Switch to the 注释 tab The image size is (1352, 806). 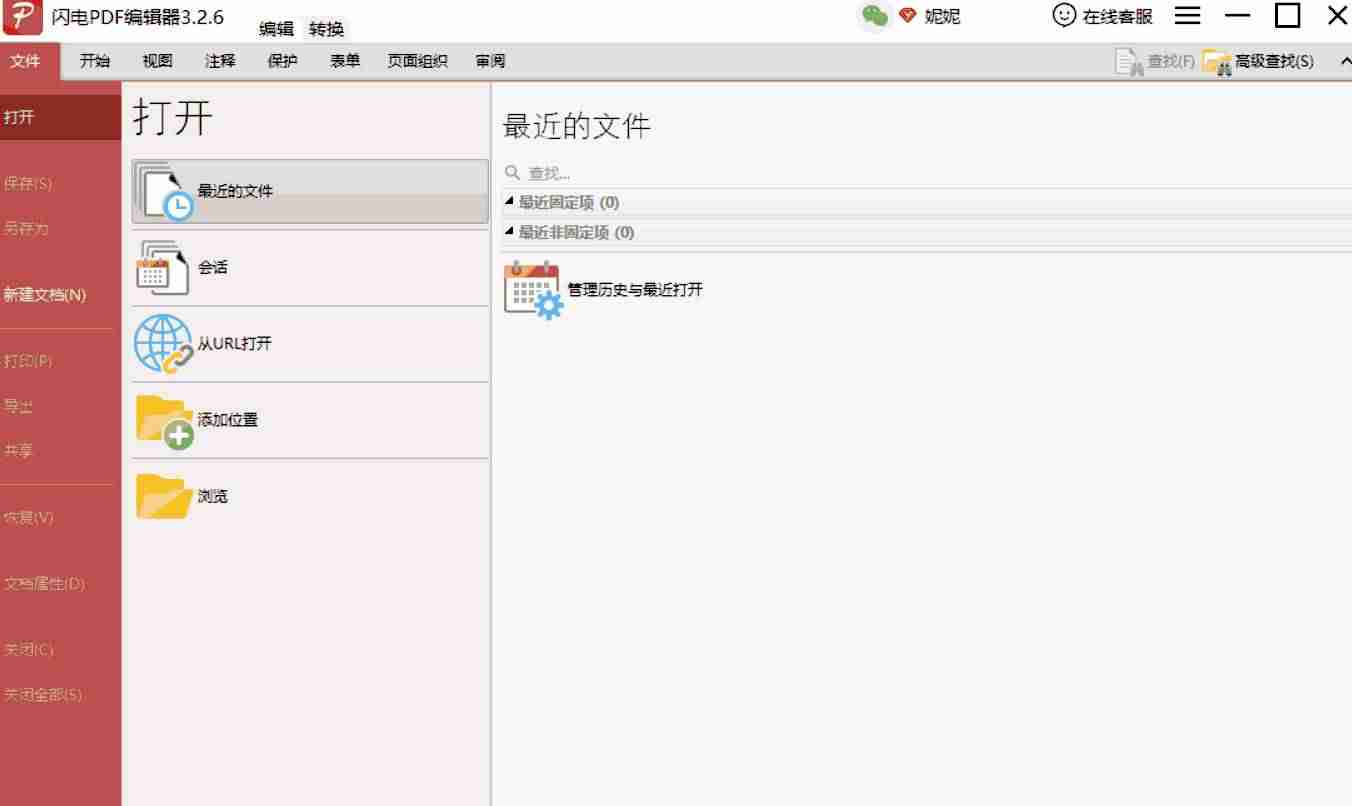pos(220,61)
